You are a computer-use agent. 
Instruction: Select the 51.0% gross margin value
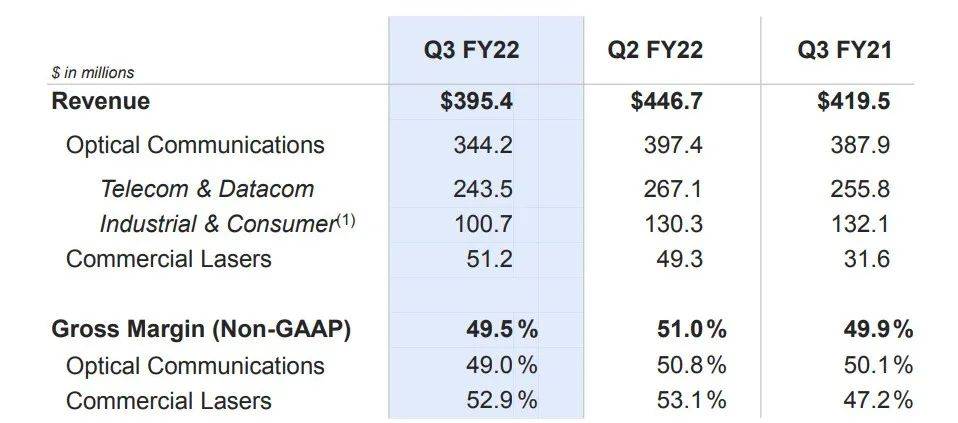point(691,331)
